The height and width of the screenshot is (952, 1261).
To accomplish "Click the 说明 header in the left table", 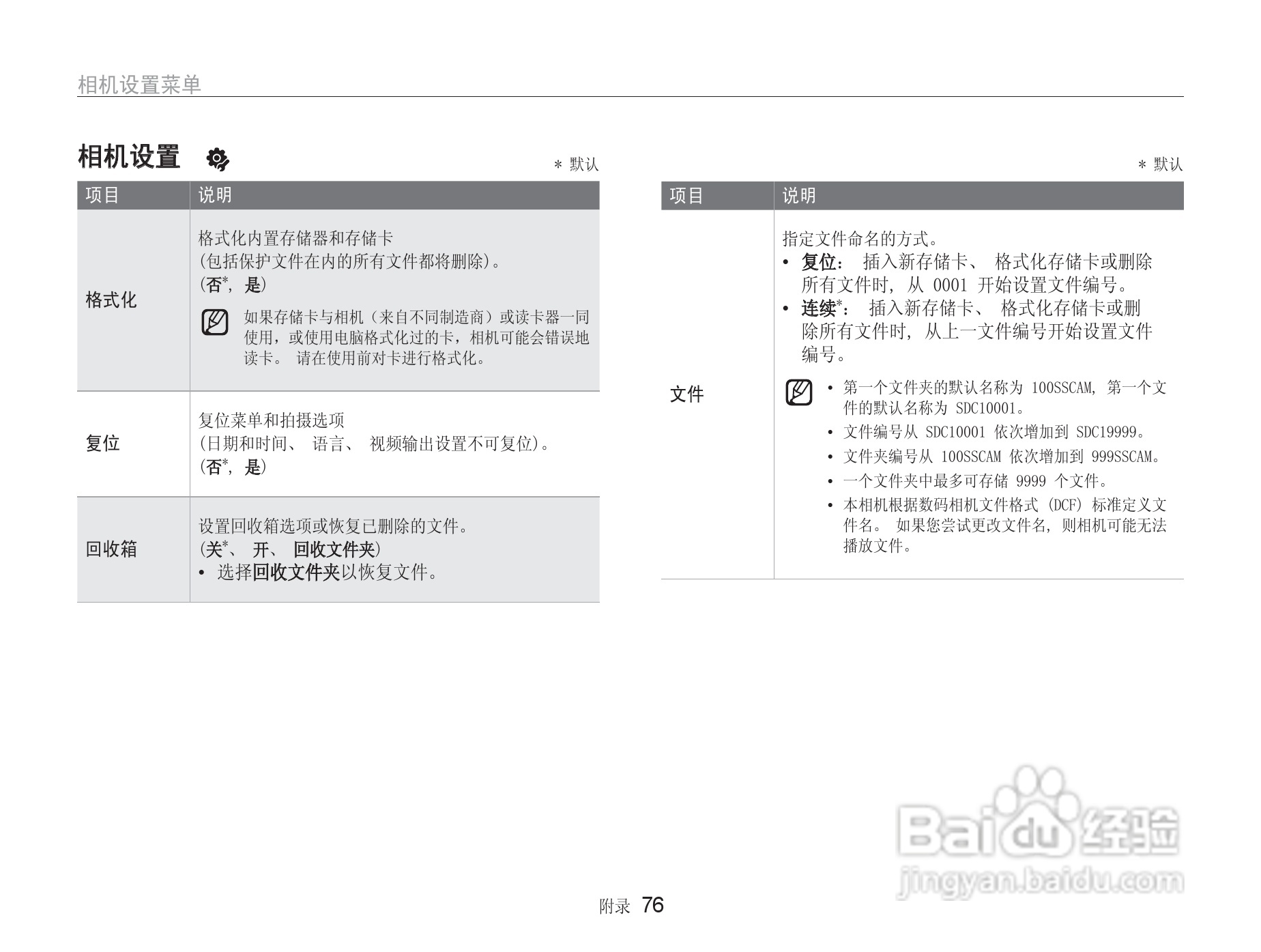I will click(x=215, y=195).
